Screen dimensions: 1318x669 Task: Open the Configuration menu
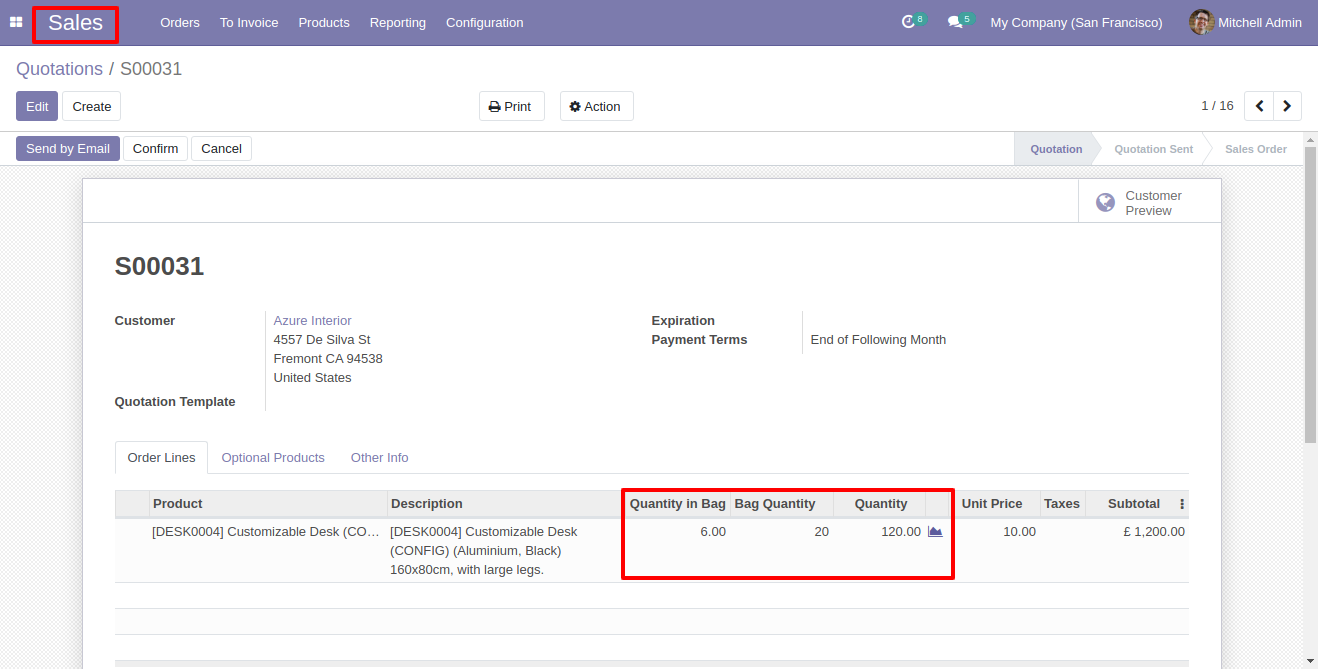485,22
